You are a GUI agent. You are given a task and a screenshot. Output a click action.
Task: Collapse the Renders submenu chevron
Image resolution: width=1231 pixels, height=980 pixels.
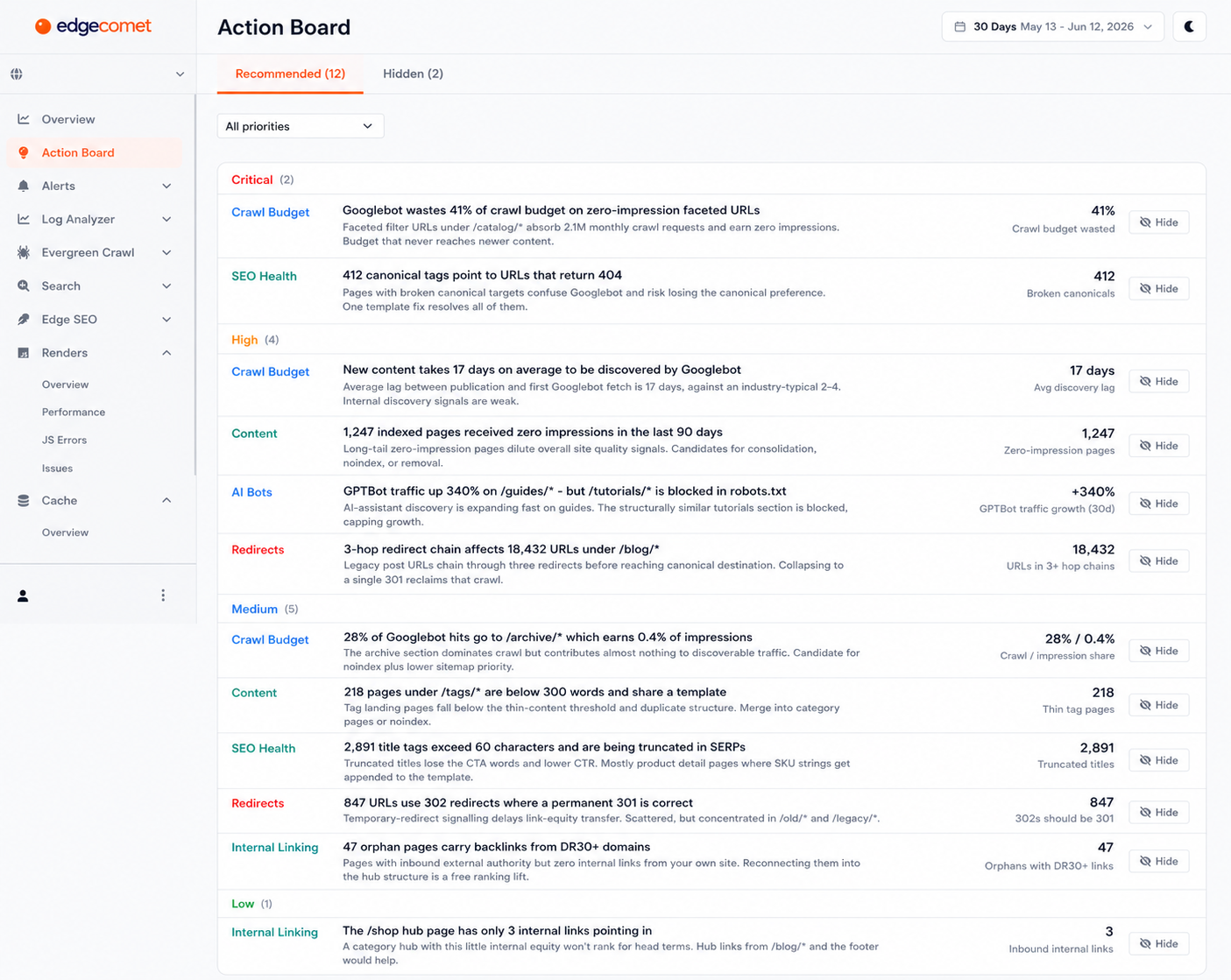(166, 353)
